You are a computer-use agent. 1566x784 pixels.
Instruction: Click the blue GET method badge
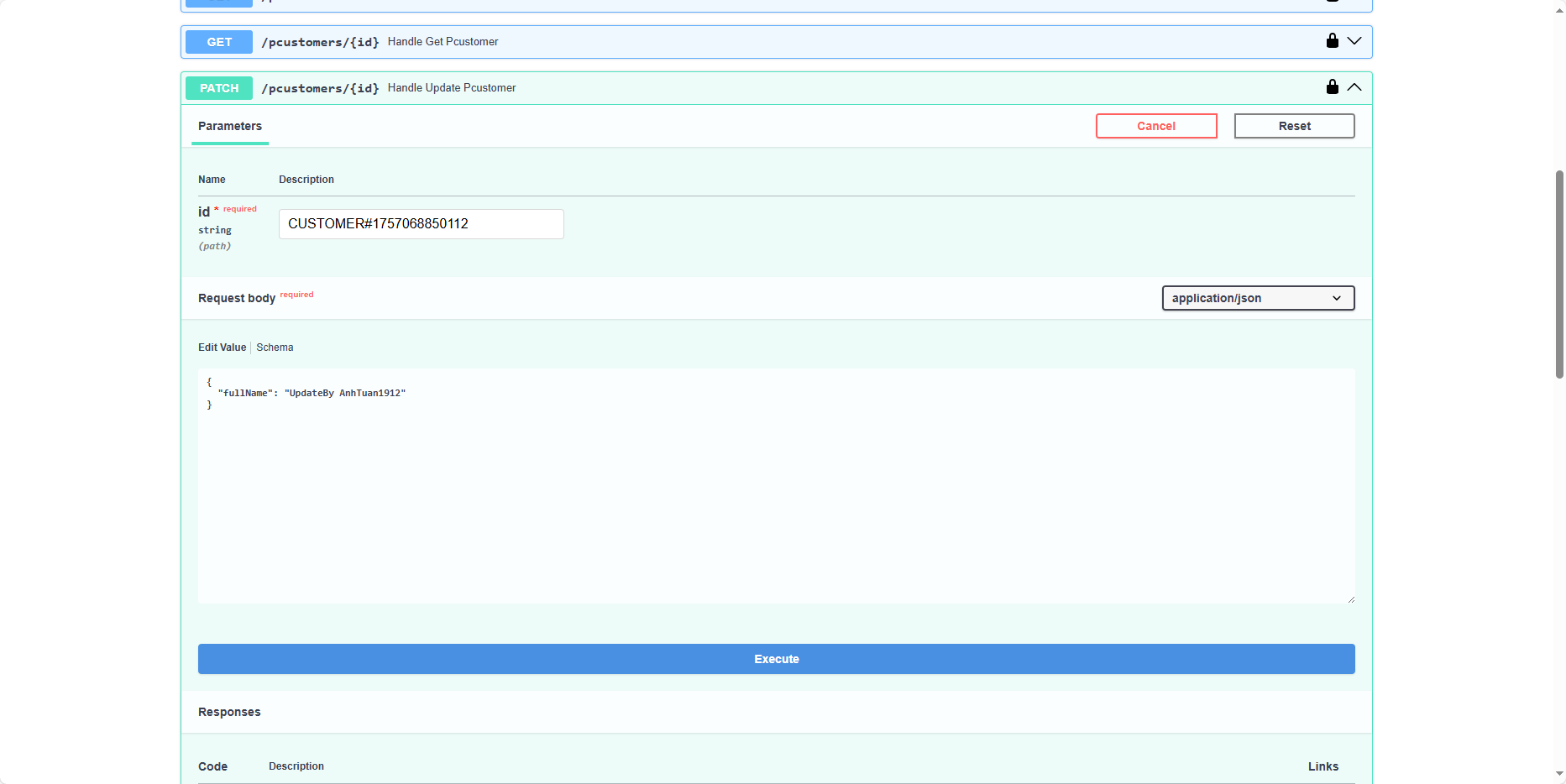pos(219,42)
